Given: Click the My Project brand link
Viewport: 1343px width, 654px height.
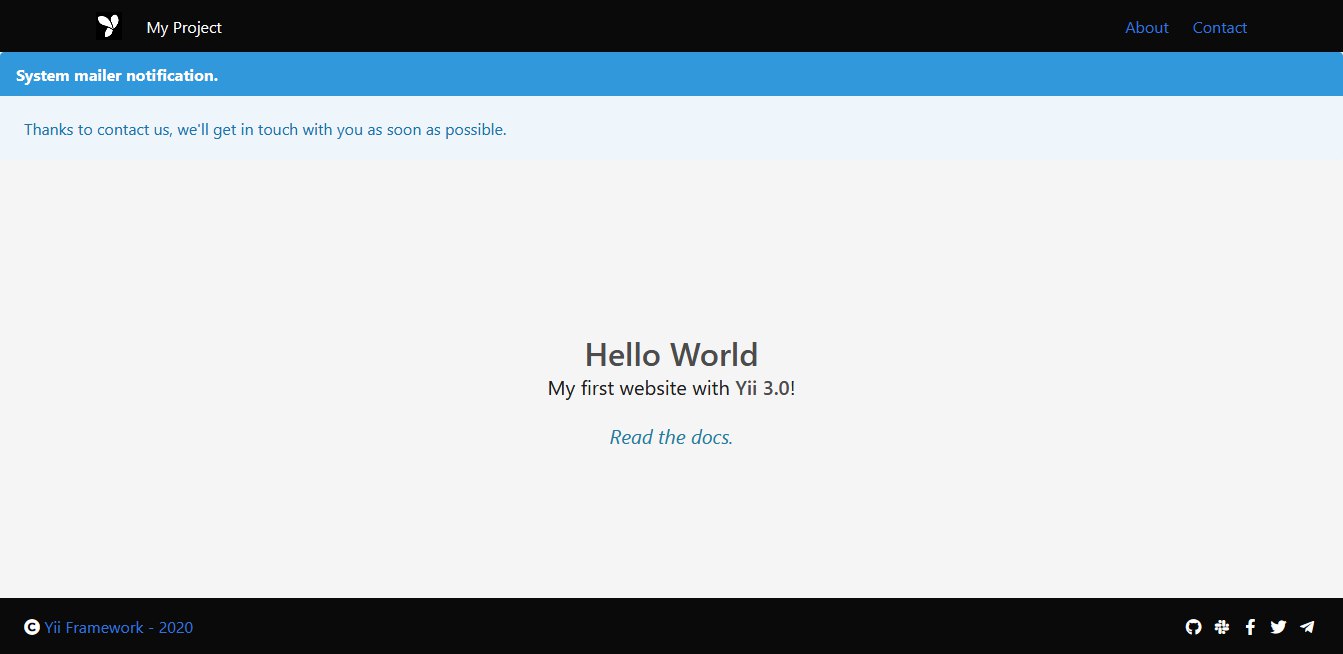Looking at the screenshot, I should click(184, 28).
